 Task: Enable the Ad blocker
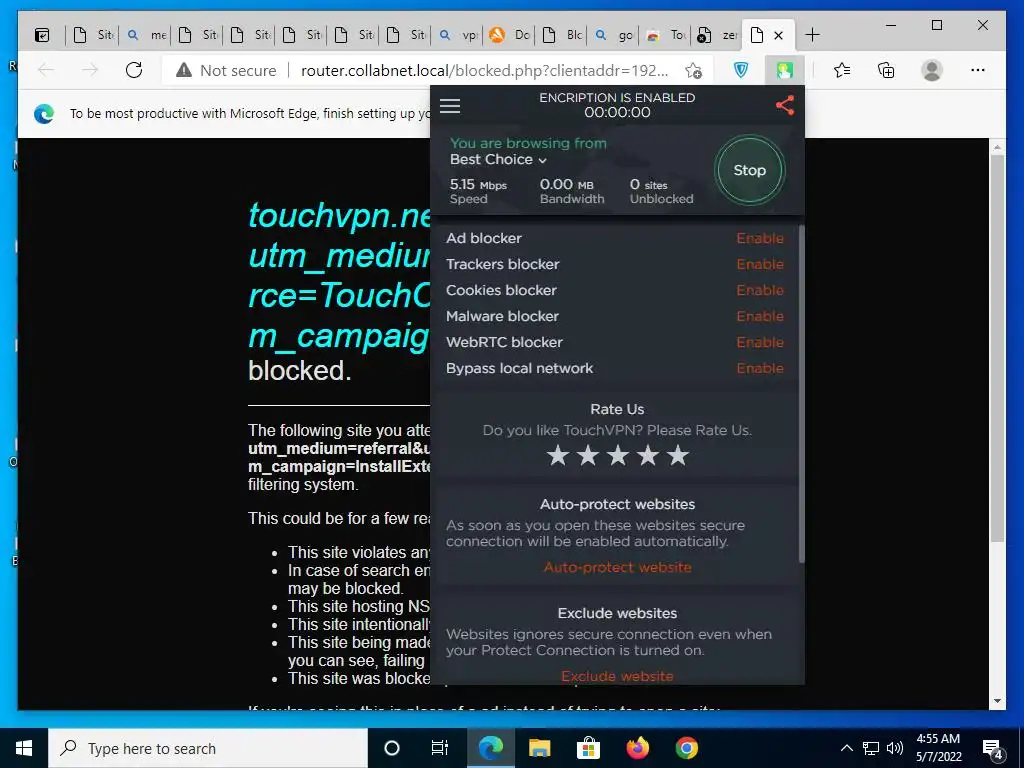760,238
